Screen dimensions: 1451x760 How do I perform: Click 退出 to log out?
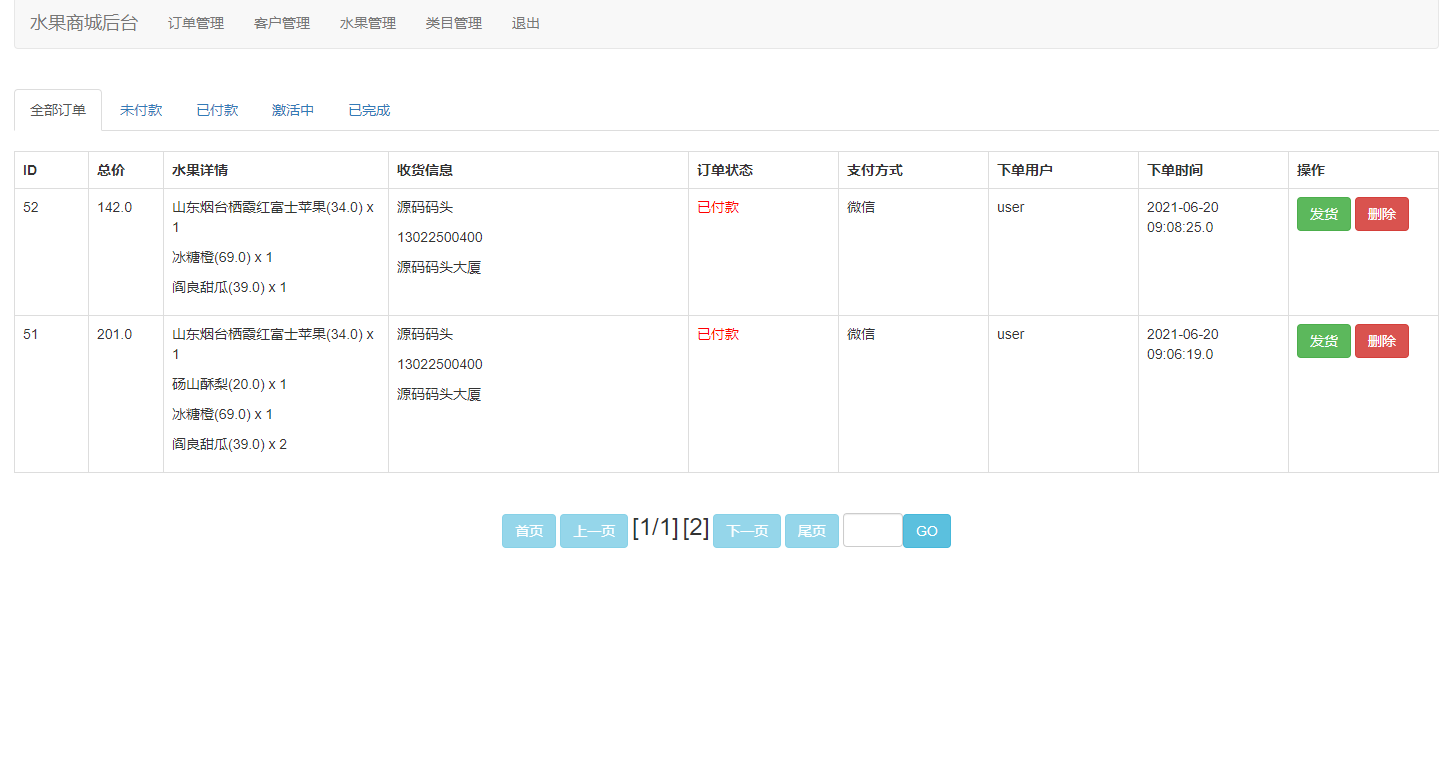coord(525,23)
